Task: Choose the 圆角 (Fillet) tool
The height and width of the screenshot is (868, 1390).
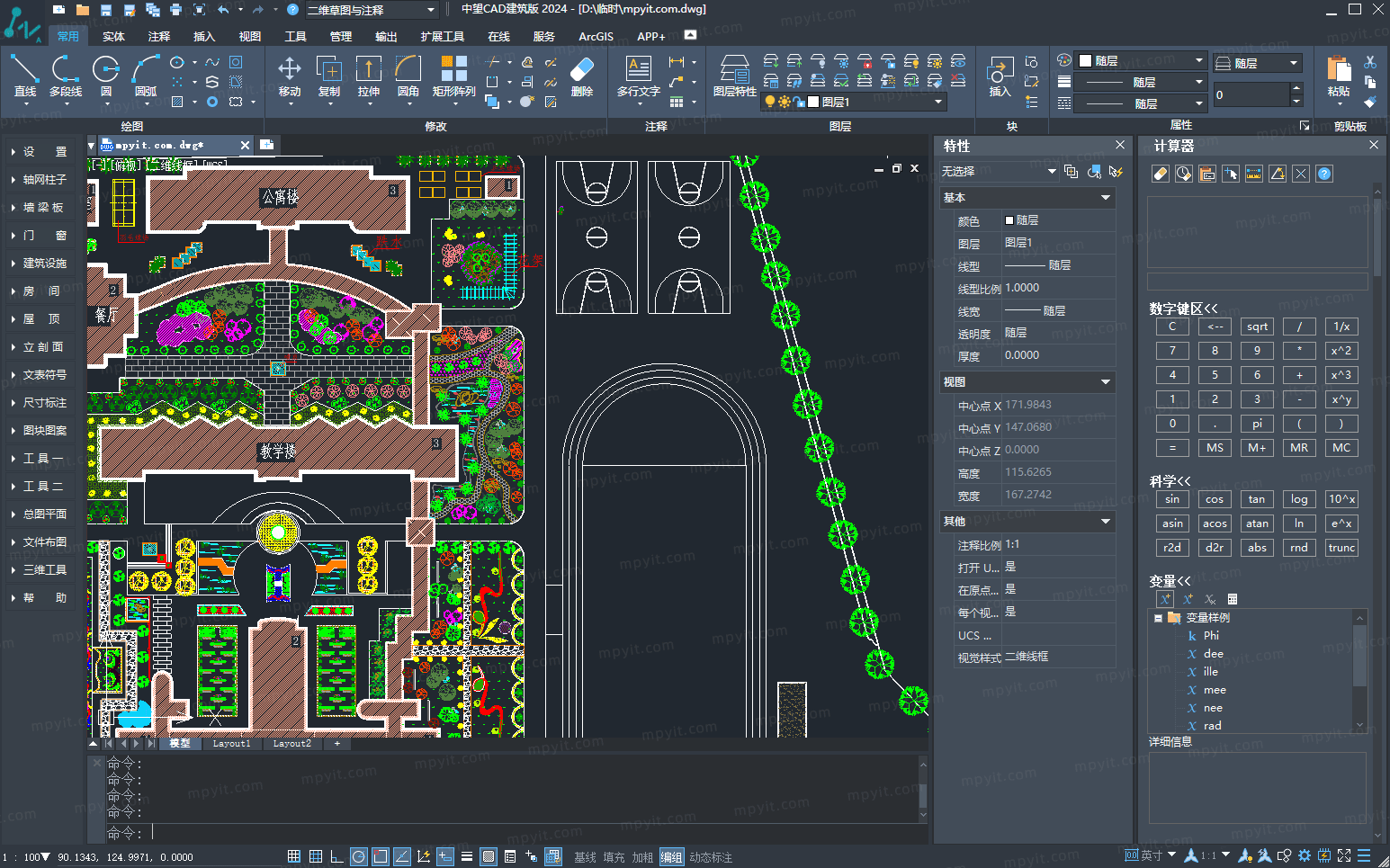Action: (x=408, y=76)
